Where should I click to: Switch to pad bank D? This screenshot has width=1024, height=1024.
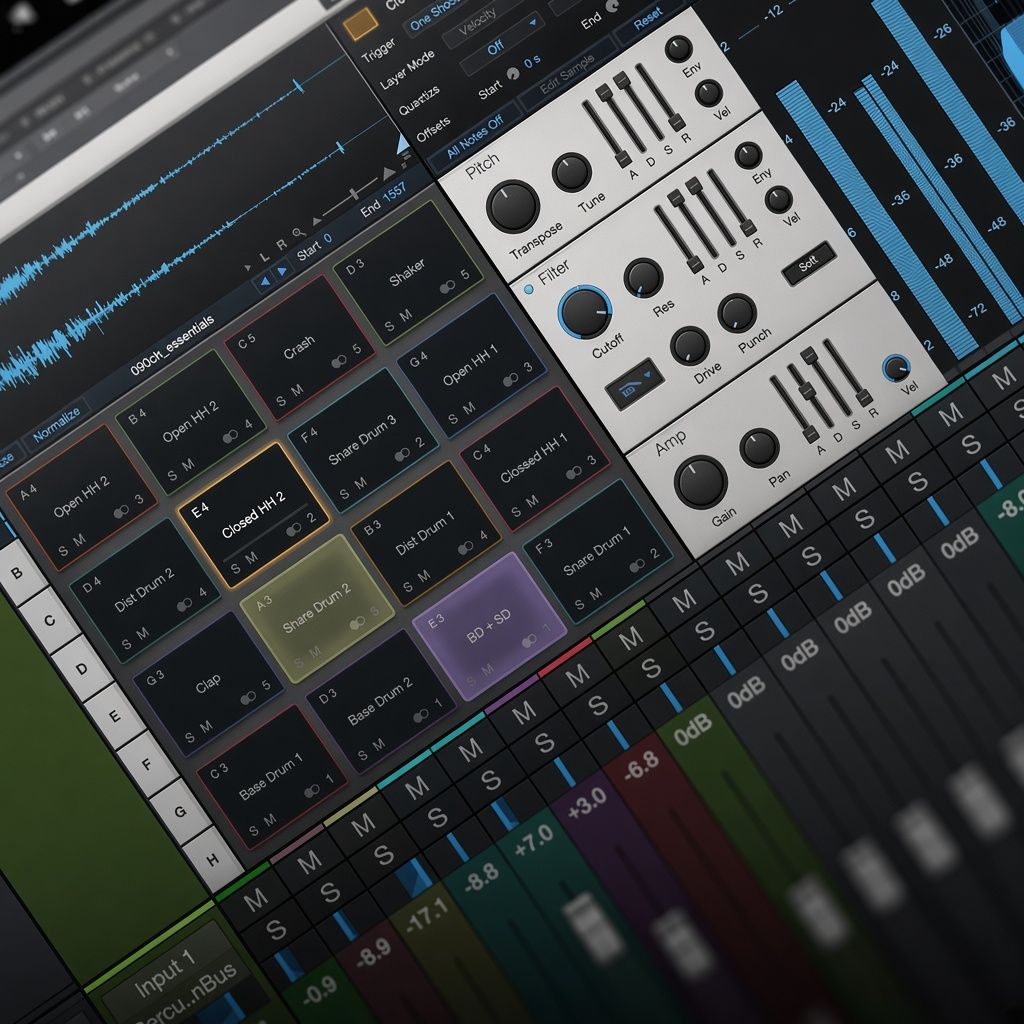[x=82, y=668]
